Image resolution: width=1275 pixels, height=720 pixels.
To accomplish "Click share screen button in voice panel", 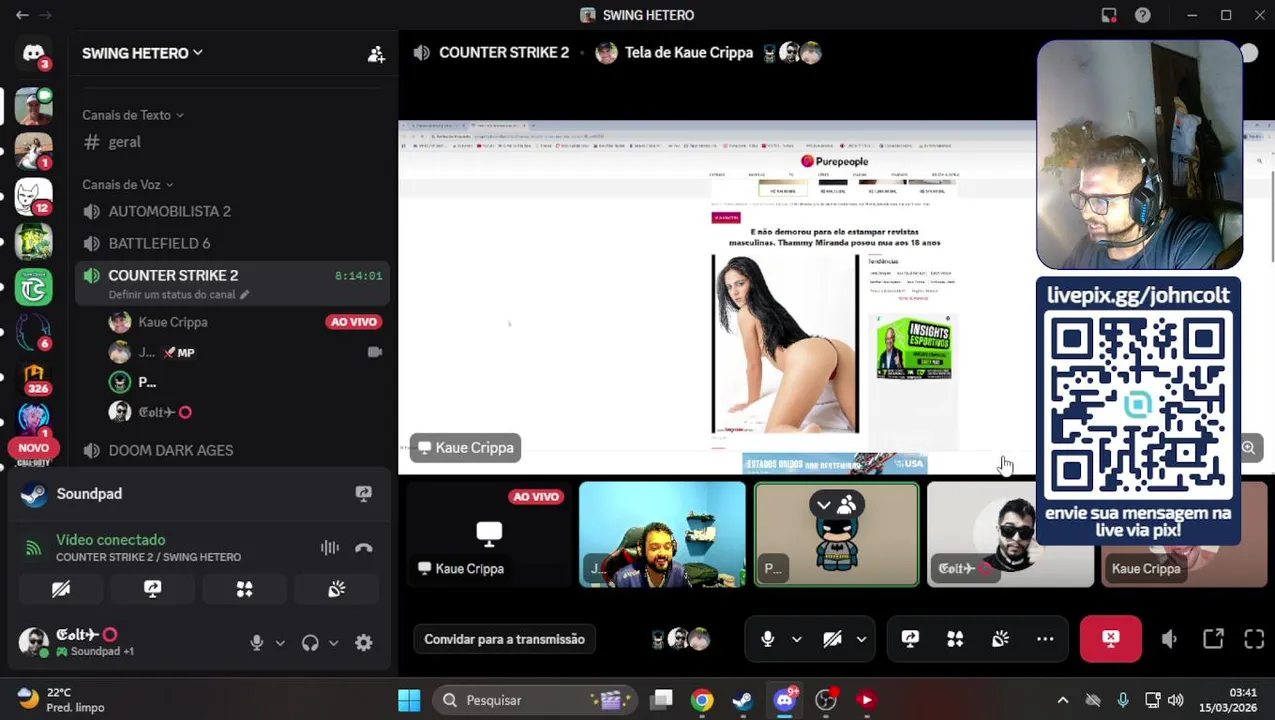I will (152, 589).
